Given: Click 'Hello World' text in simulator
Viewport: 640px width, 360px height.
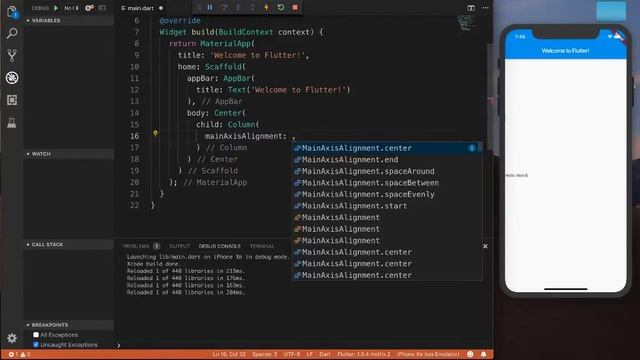Looking at the screenshot, I should coord(517,175).
